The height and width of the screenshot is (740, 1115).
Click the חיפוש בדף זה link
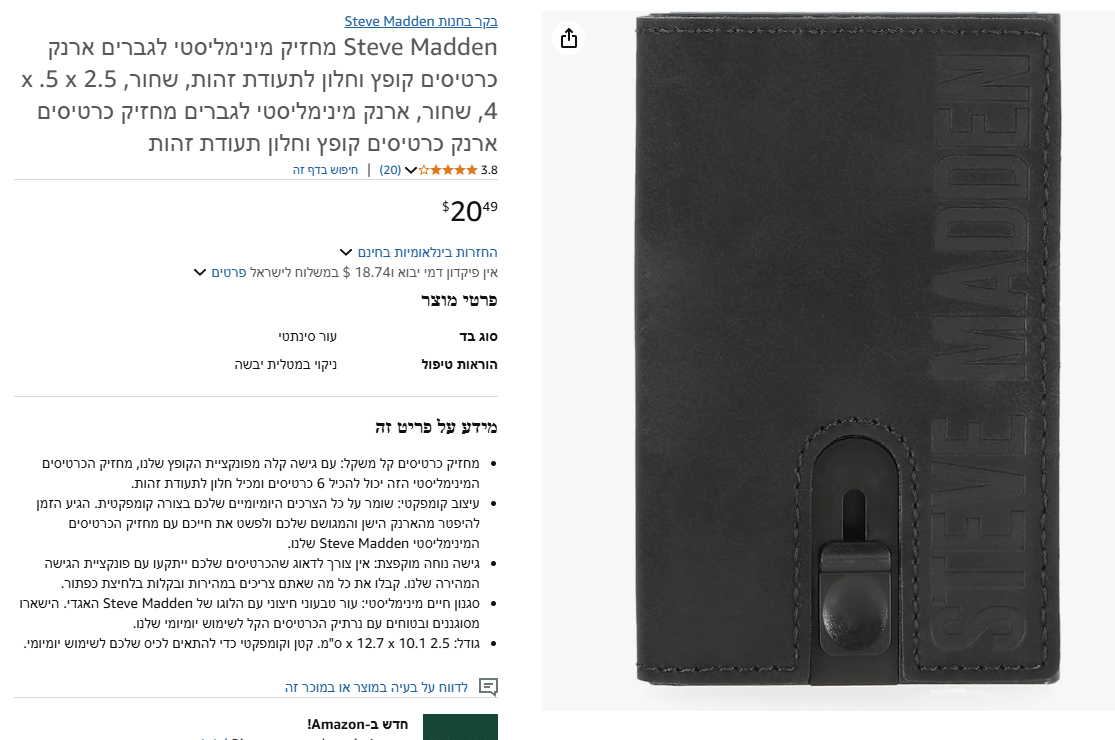click(x=325, y=170)
